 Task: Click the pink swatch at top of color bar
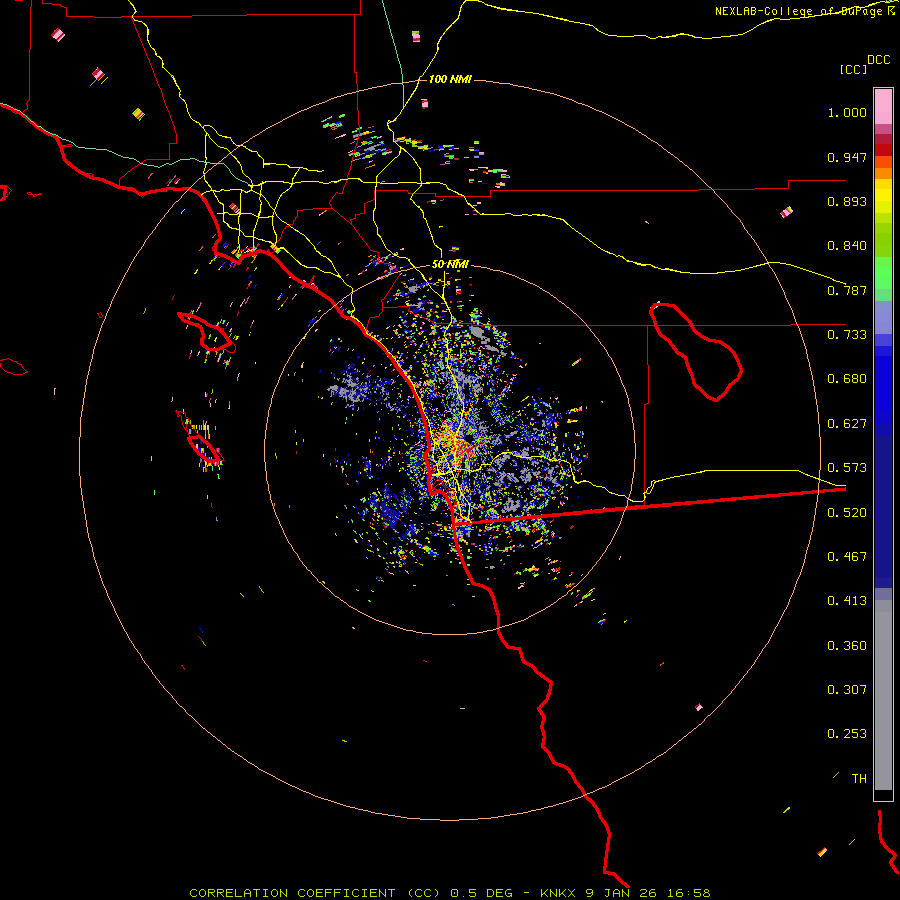tap(883, 107)
